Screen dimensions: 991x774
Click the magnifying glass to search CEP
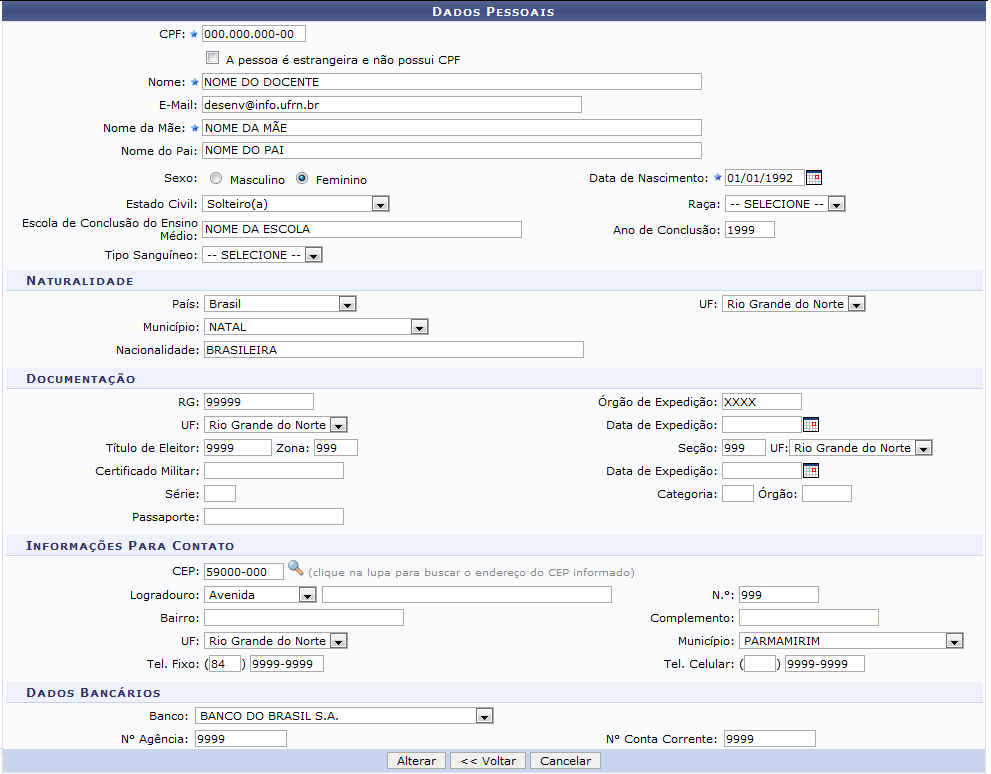click(295, 568)
